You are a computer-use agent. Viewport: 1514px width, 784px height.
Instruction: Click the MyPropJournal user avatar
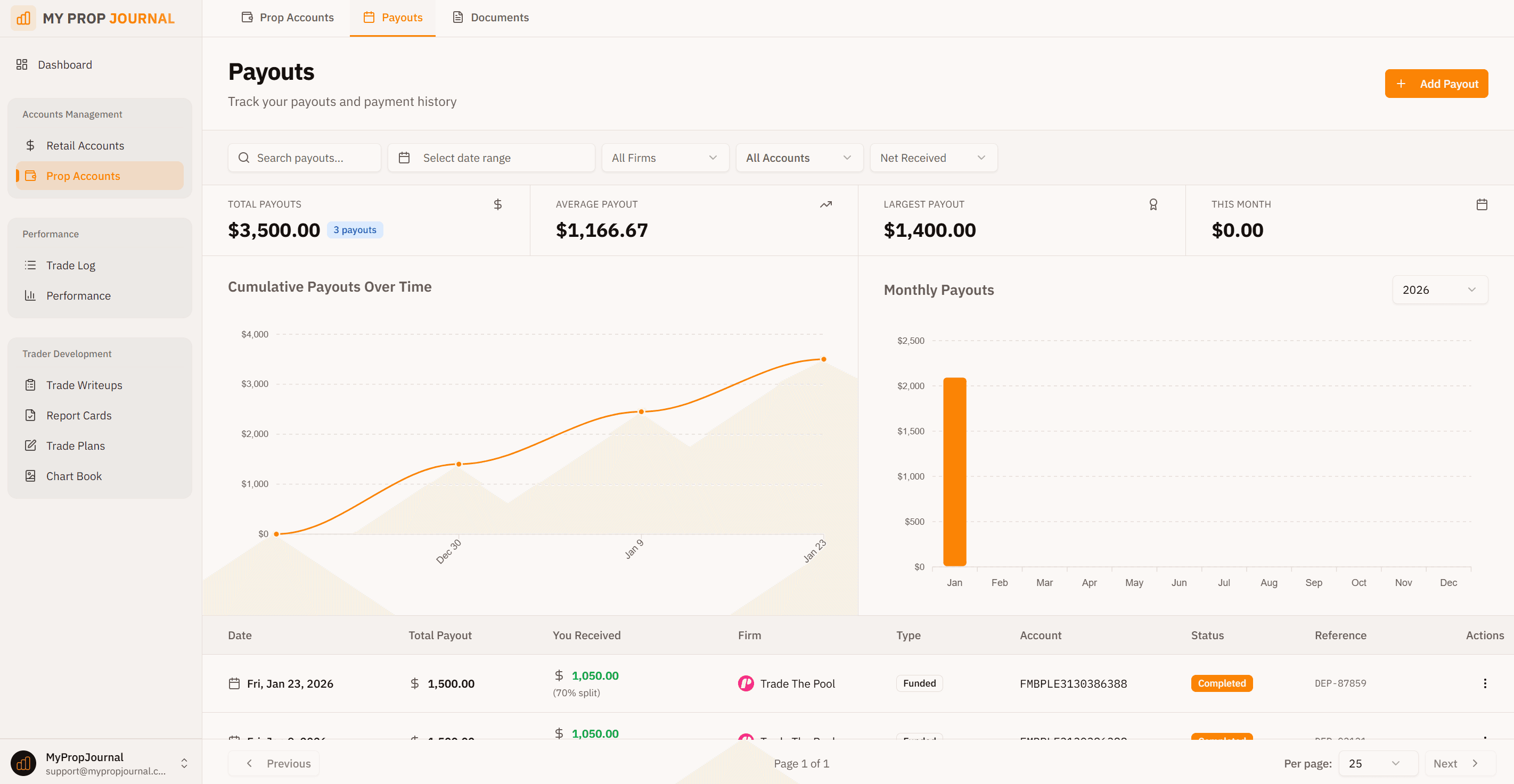point(23,763)
